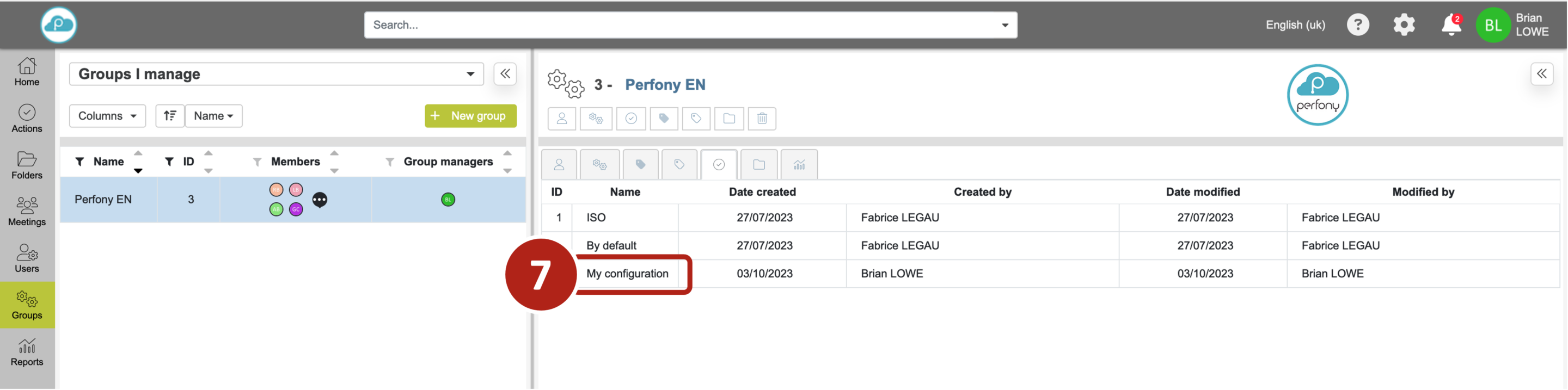
Task: Toggle the ID column filter icon
Action: coord(169,161)
